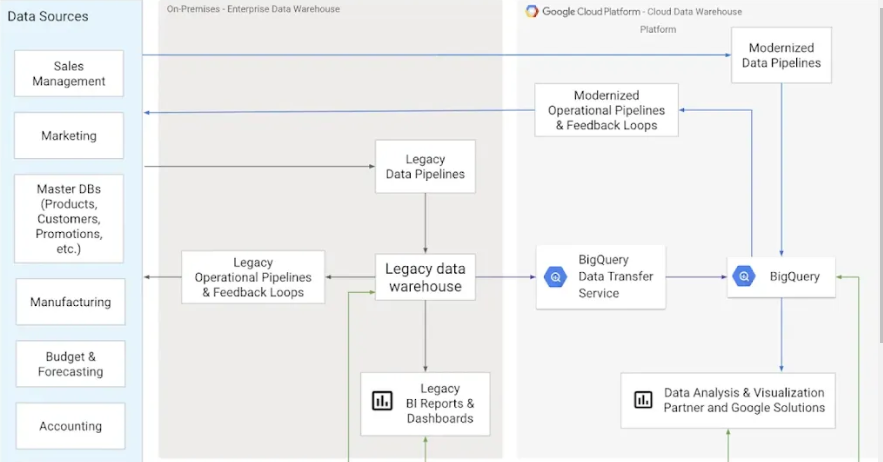Click the Legacy BI Reports chart icon
This screenshot has width=883, height=462.
click(382, 401)
